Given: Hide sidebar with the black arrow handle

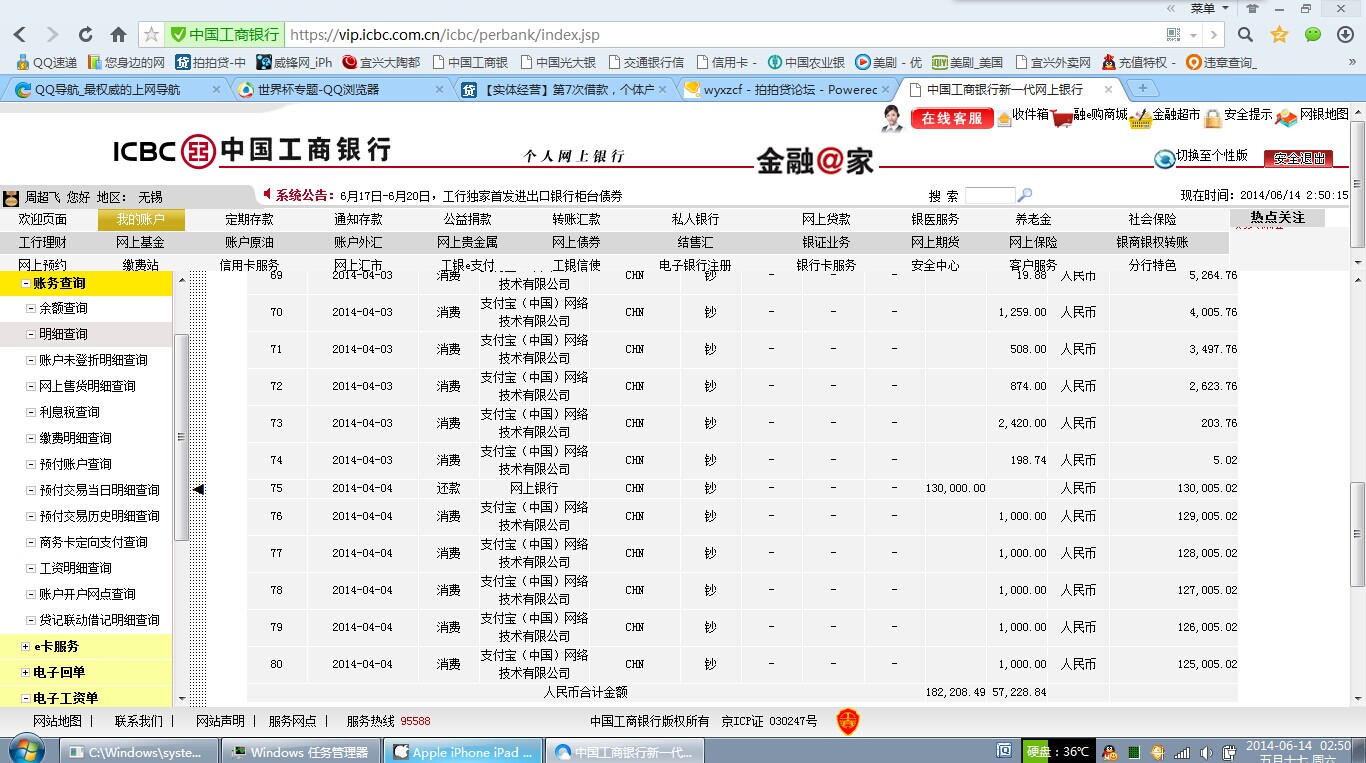Looking at the screenshot, I should [198, 489].
